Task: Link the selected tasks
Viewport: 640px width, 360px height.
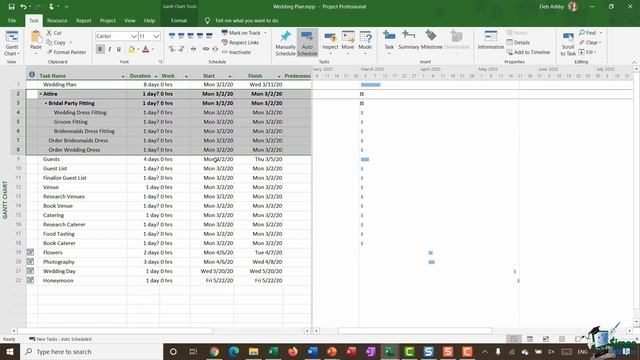Action: (x=206, y=49)
